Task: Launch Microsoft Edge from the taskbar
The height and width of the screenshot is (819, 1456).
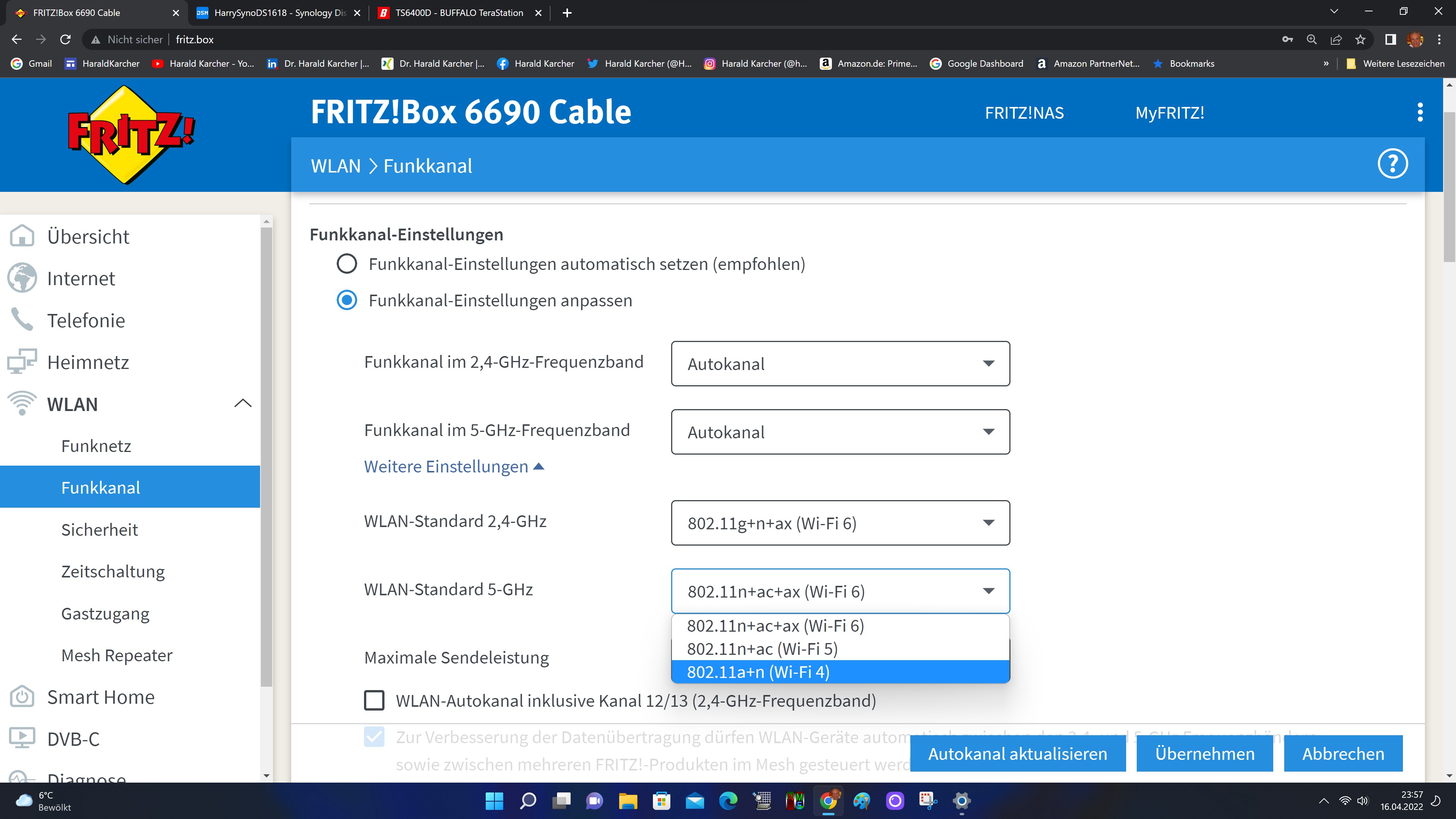Action: click(728, 801)
